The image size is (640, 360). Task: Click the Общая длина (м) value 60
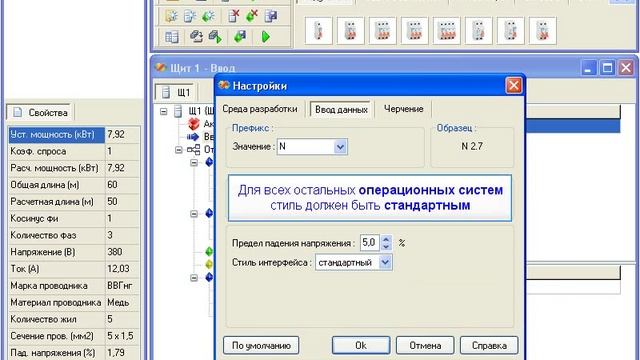112,185
